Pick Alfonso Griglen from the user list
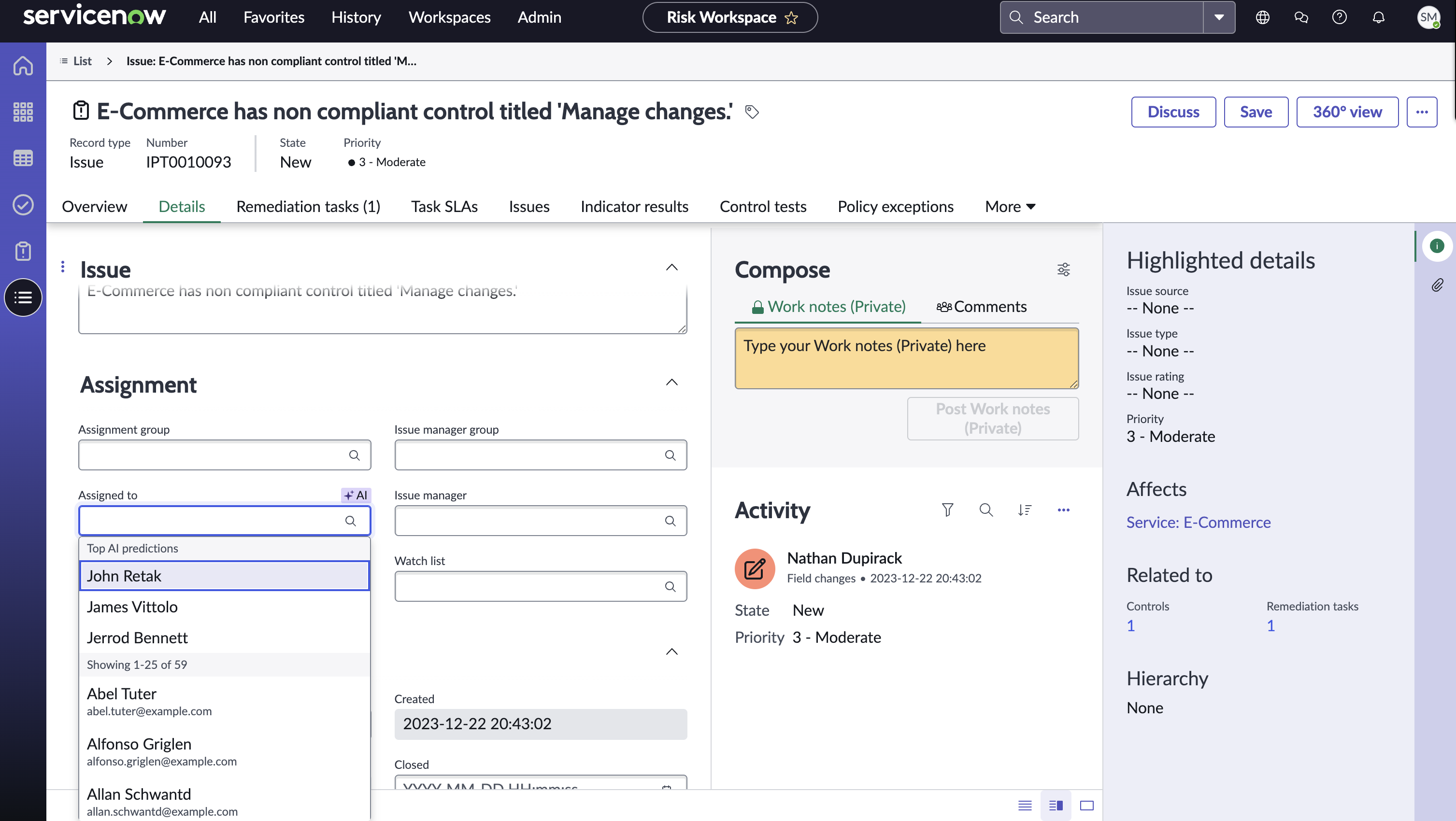This screenshot has width=1456, height=821. [225, 752]
